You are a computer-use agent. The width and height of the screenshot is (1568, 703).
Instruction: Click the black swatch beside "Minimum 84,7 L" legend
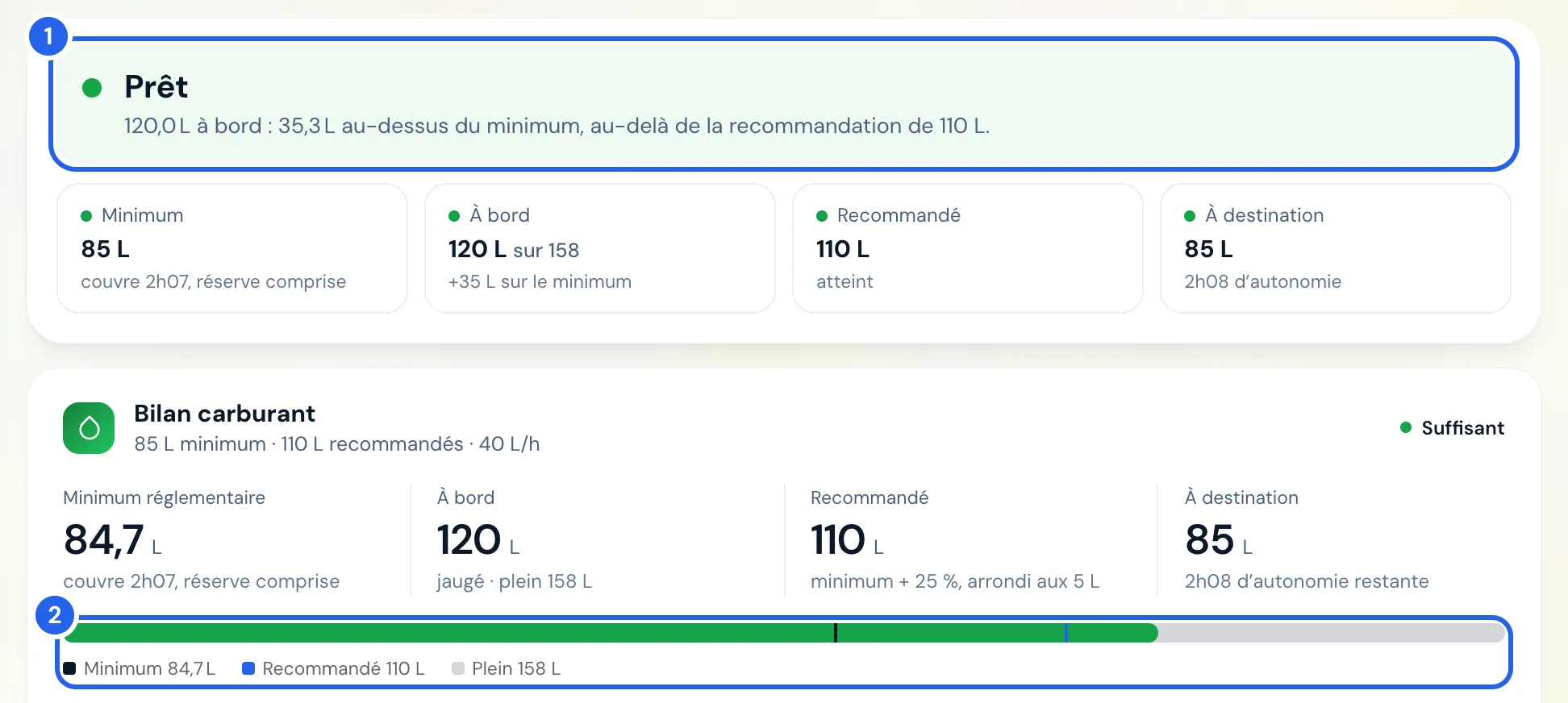pyautogui.click(x=69, y=668)
